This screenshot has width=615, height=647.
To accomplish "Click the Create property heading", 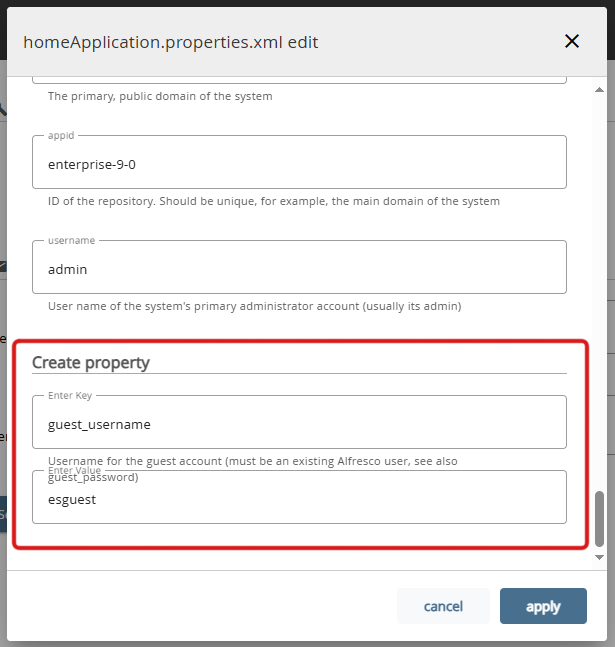I will point(91,362).
